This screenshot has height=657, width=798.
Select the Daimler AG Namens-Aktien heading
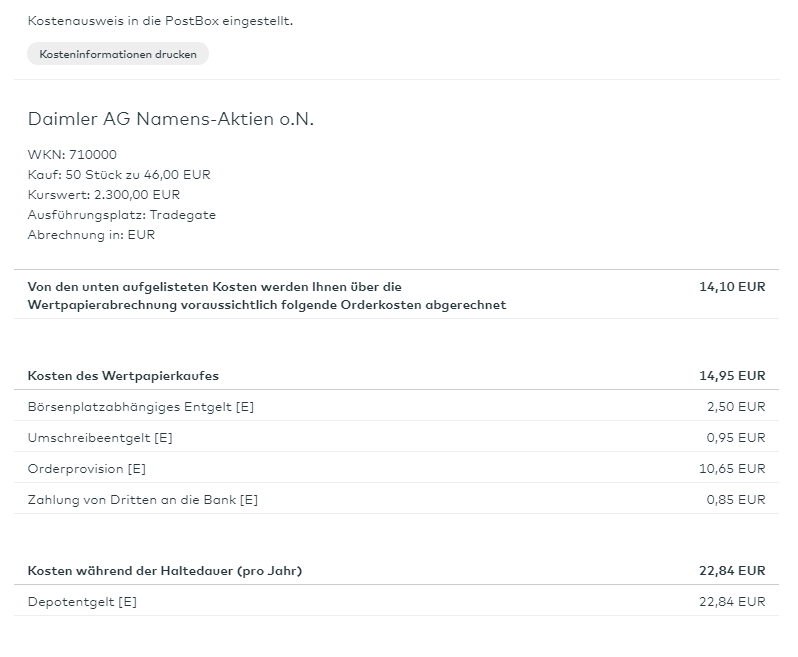tap(171, 119)
